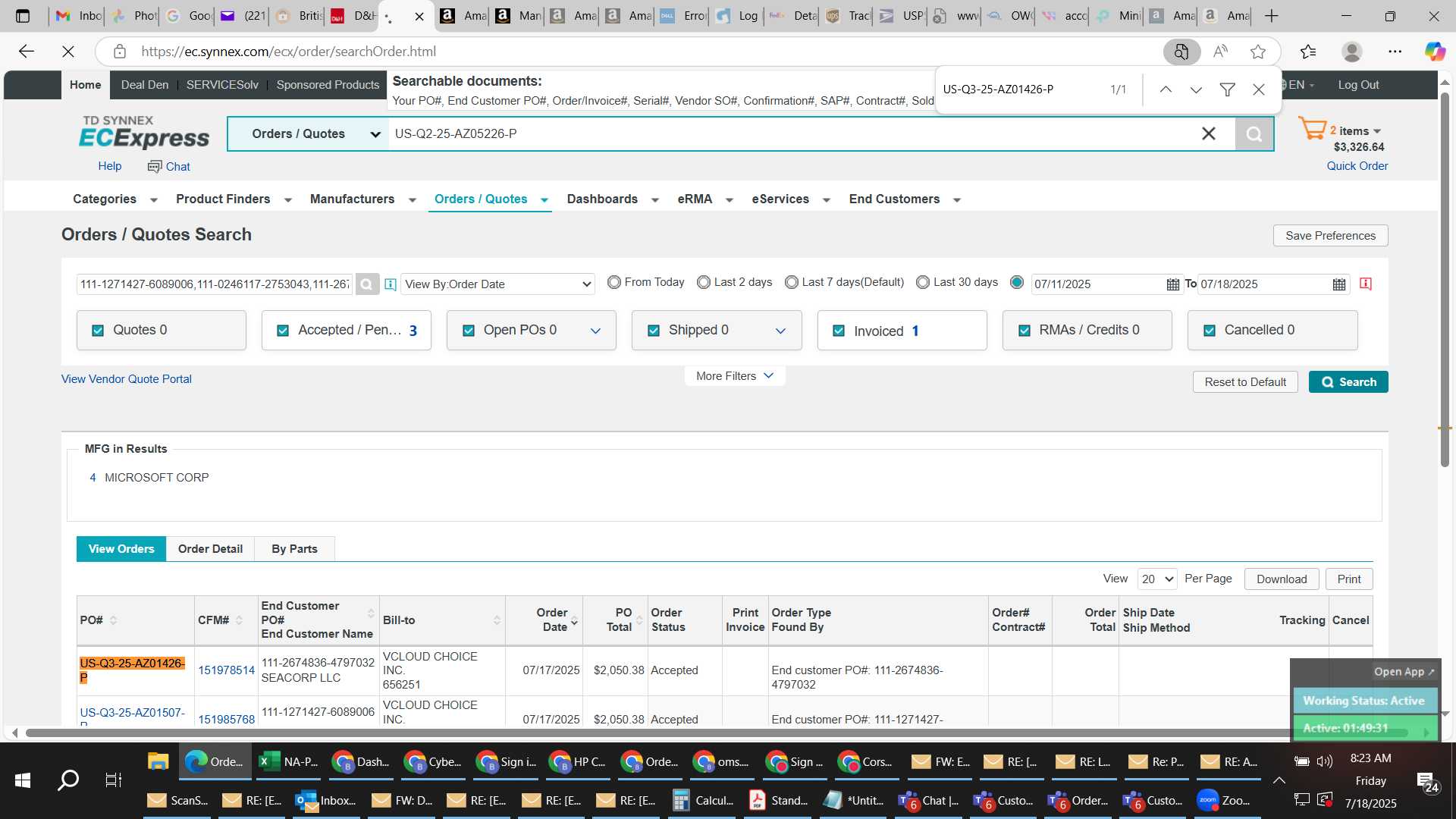Switch to the Order Detail tab

(210, 549)
